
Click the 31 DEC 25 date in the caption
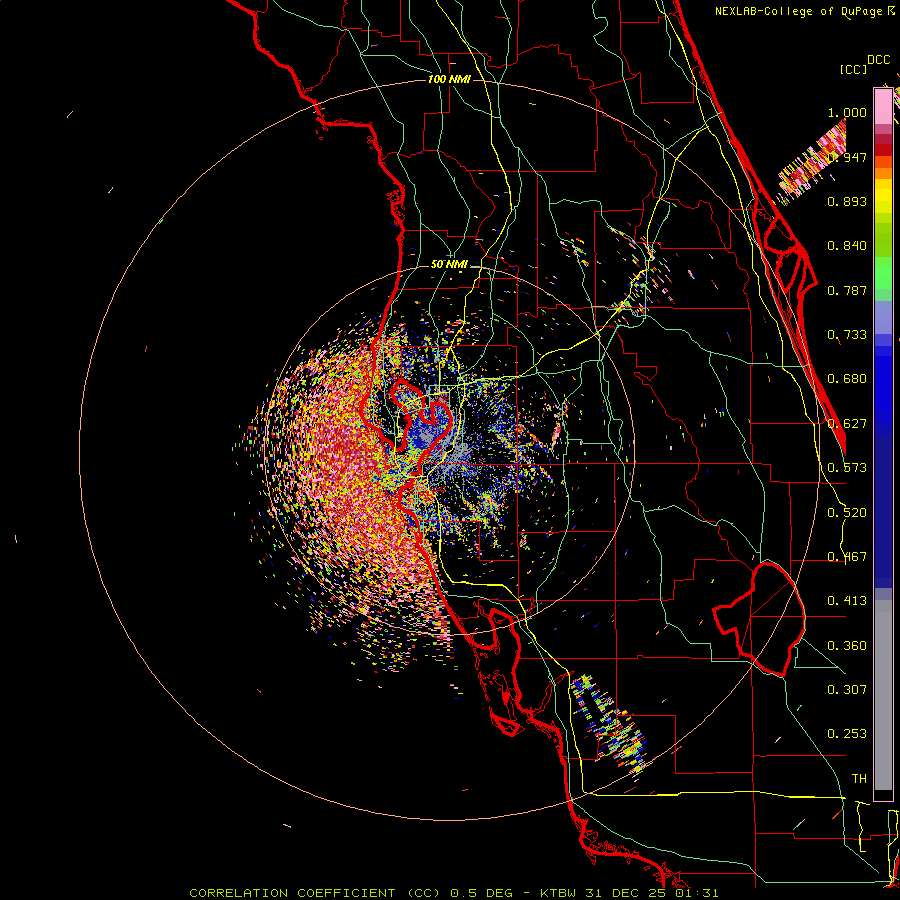point(625,893)
